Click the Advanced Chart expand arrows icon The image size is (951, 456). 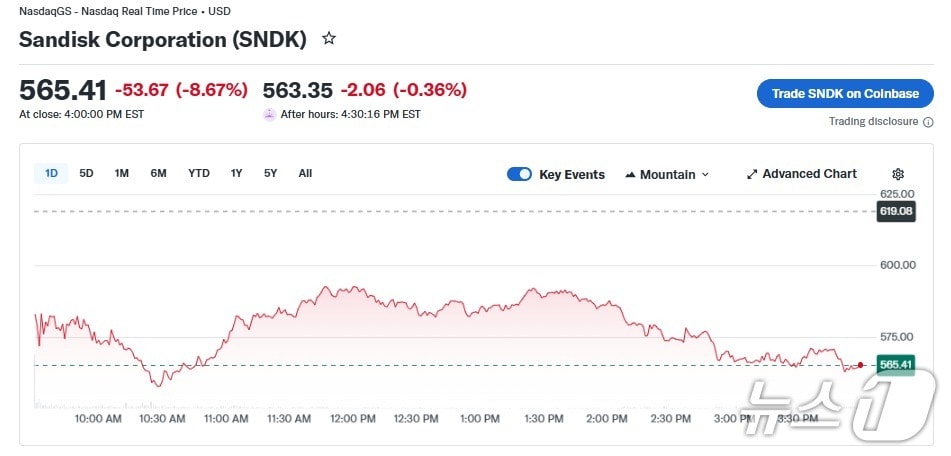pyautogui.click(x=752, y=174)
